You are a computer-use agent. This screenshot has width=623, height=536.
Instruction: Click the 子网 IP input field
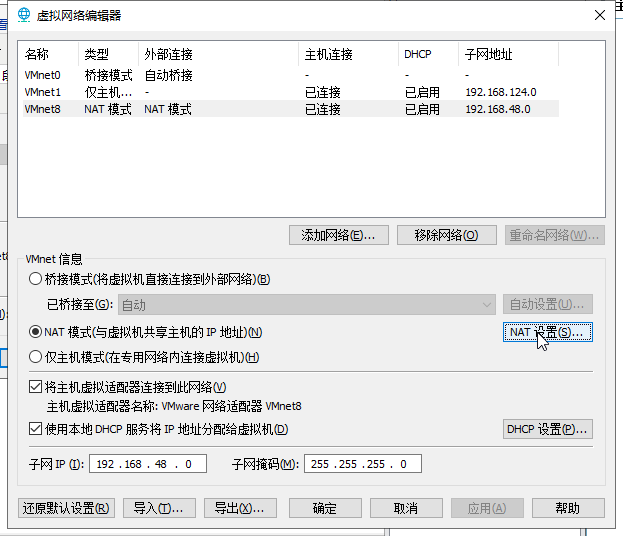[x=148, y=464]
